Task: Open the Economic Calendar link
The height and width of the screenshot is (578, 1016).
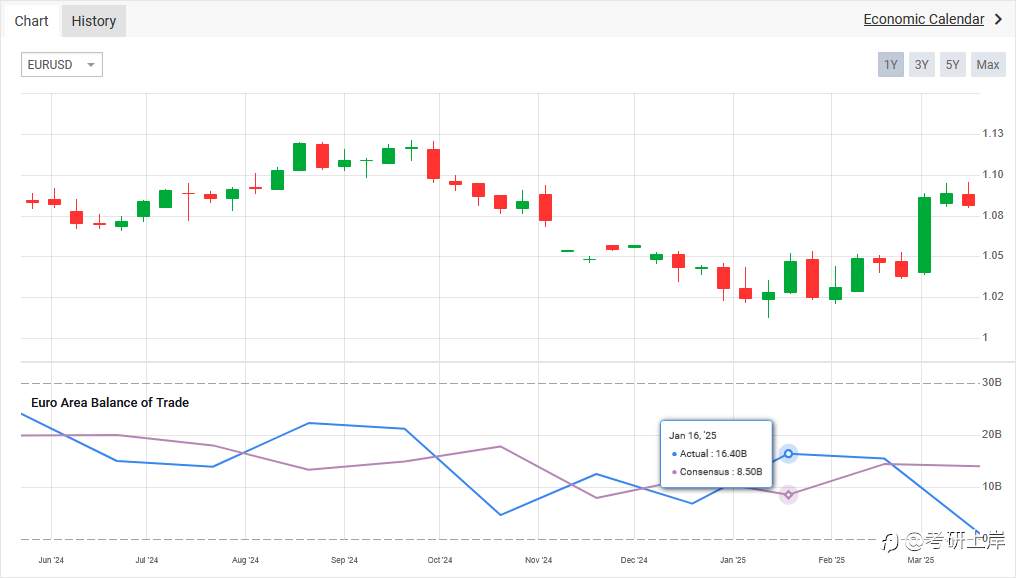Action: pyautogui.click(x=923, y=19)
